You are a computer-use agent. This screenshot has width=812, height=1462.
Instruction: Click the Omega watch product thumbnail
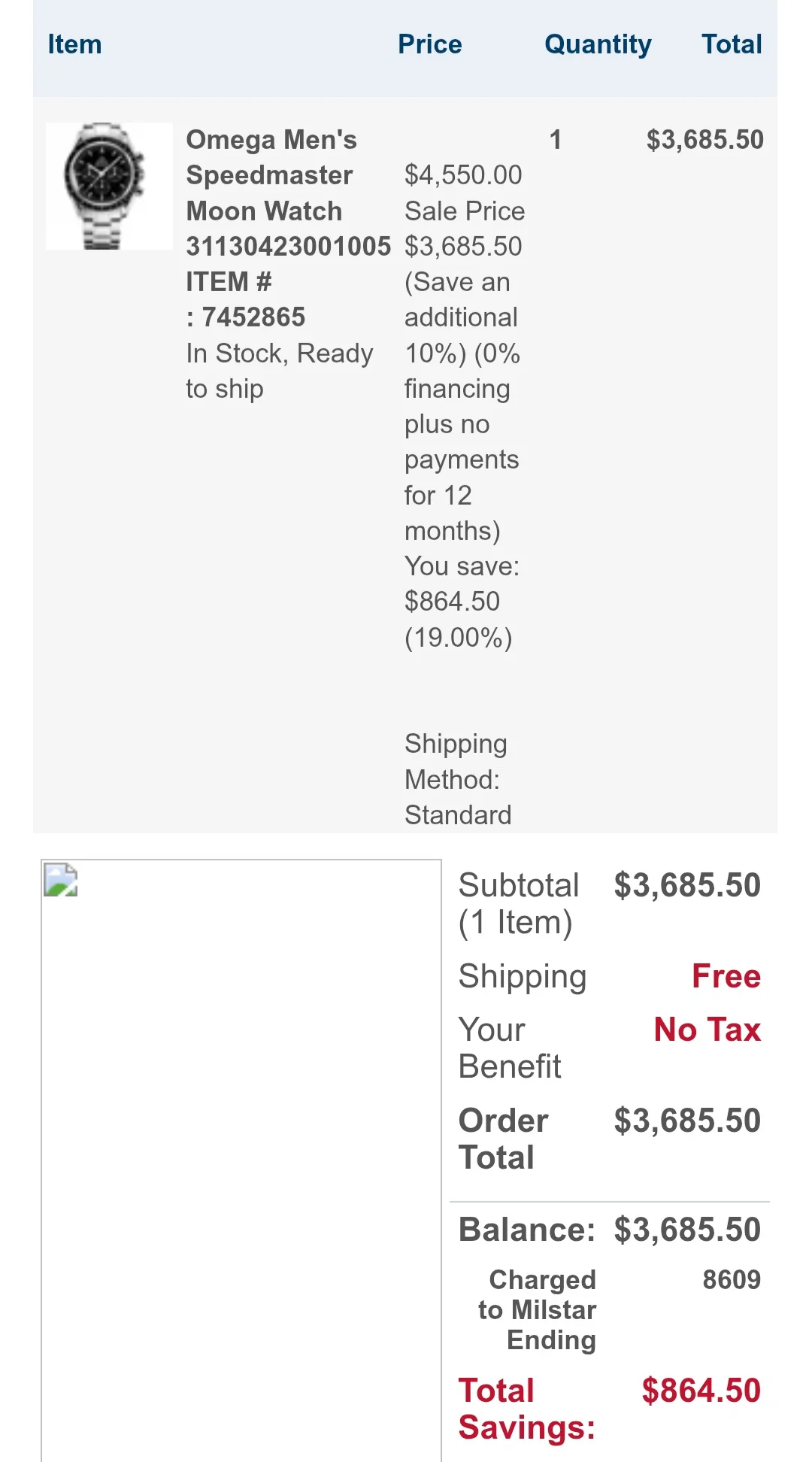coord(109,186)
